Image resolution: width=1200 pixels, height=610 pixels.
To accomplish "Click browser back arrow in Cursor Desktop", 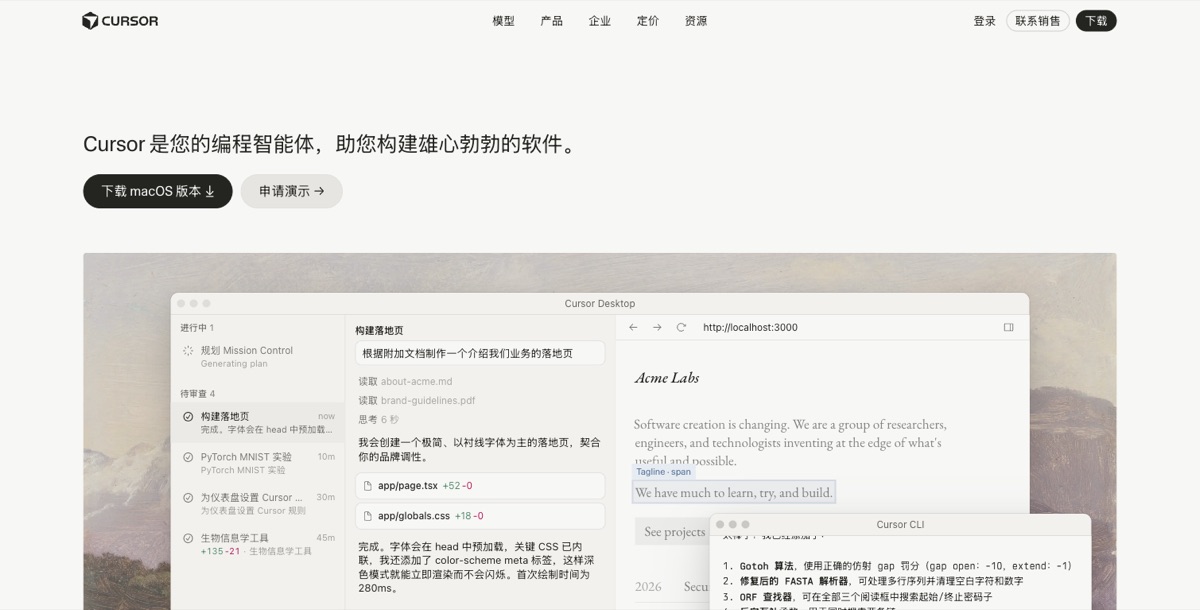I will [x=633, y=327].
